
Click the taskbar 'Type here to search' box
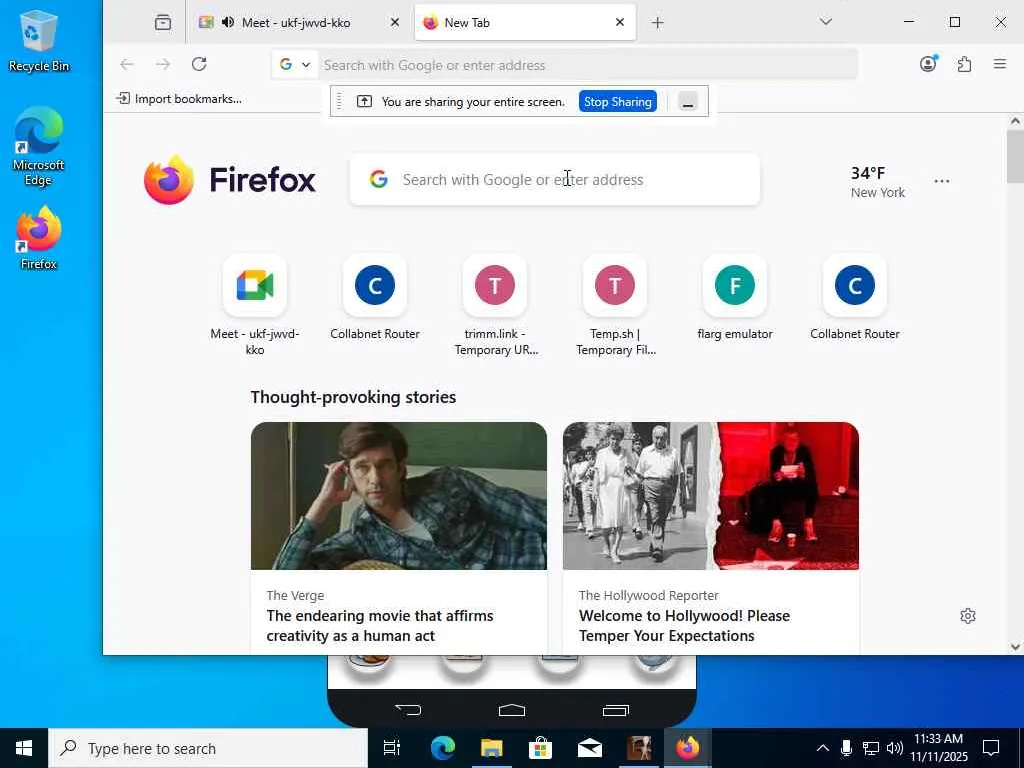click(208, 748)
